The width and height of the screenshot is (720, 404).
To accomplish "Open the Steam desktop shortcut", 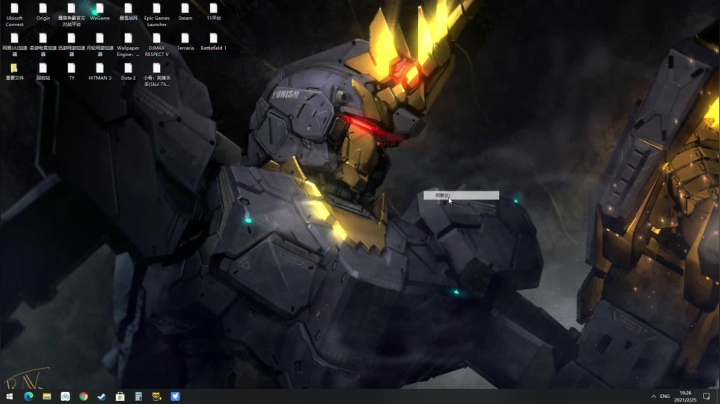I will pos(185,12).
